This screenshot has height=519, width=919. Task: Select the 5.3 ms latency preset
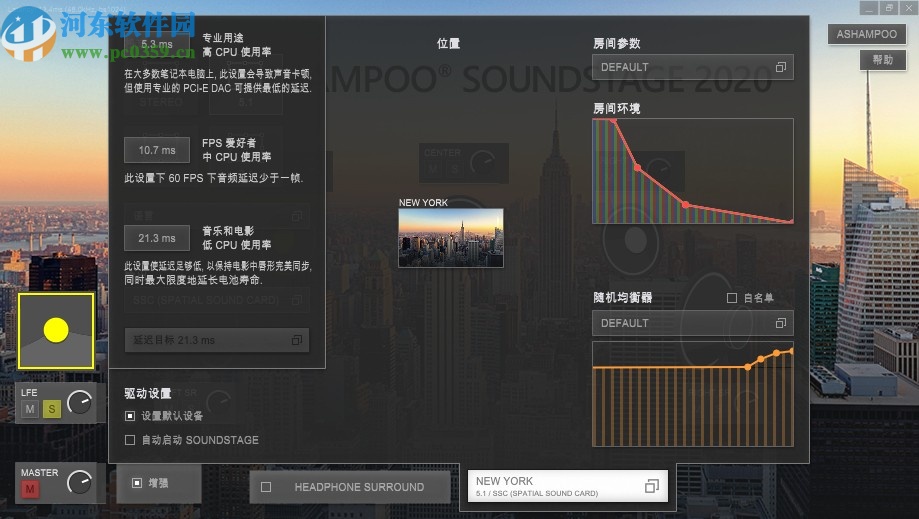click(156, 44)
